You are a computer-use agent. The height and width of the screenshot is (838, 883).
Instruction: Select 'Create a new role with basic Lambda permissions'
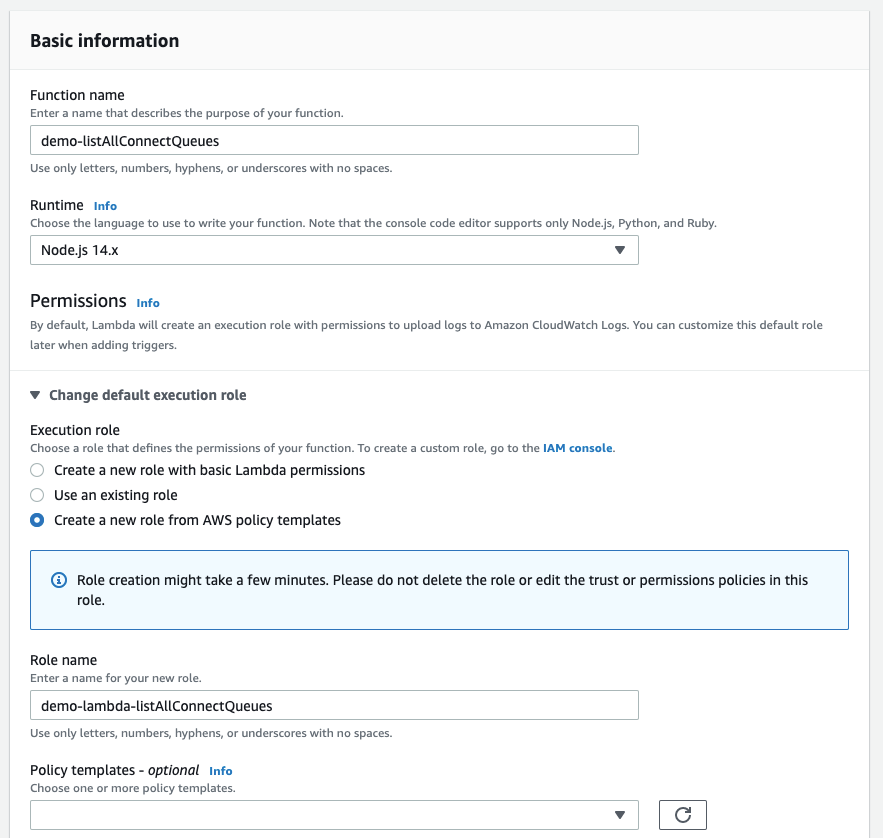click(x=37, y=470)
